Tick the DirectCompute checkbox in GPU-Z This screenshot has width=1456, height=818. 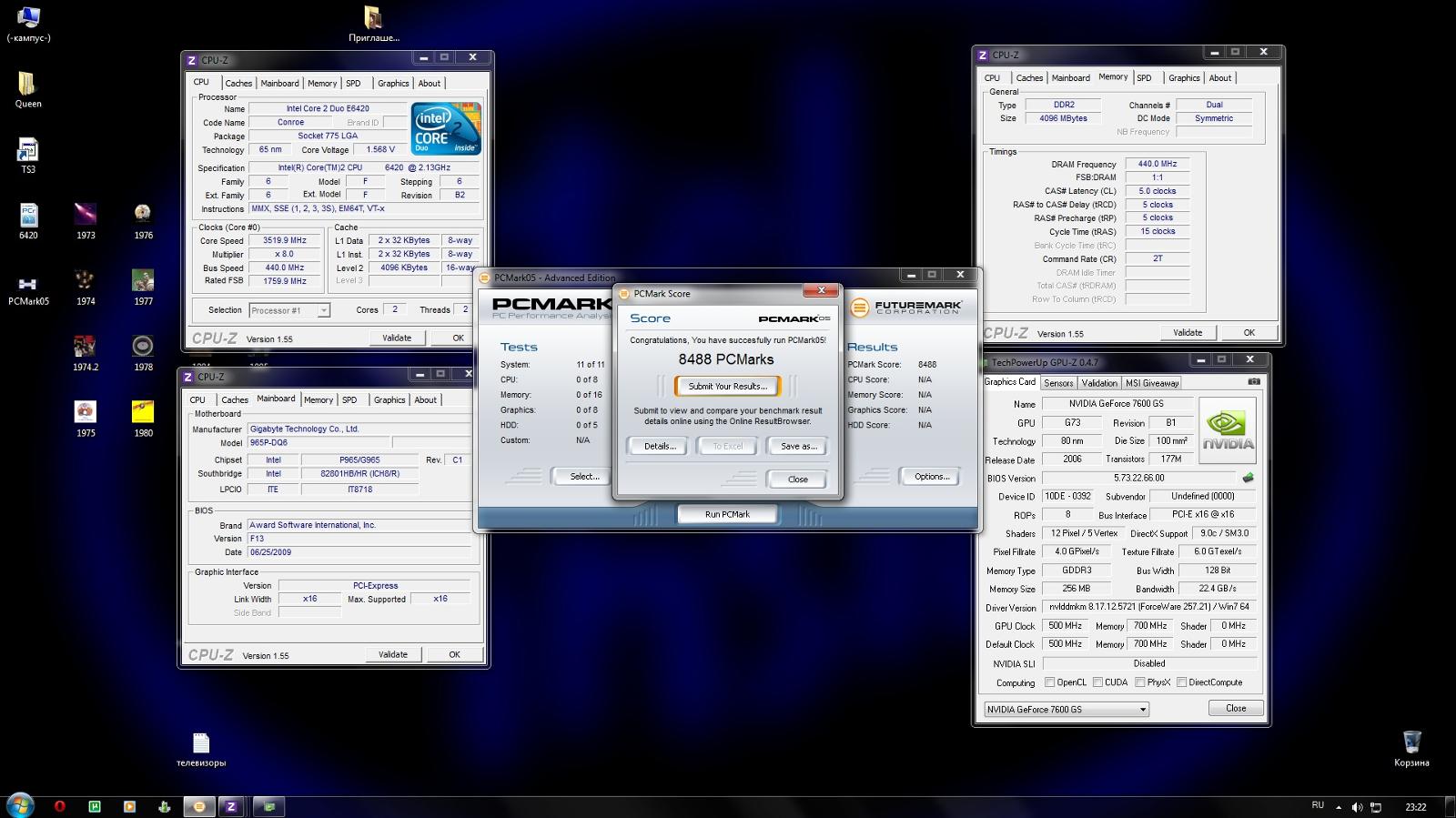pos(1181,682)
